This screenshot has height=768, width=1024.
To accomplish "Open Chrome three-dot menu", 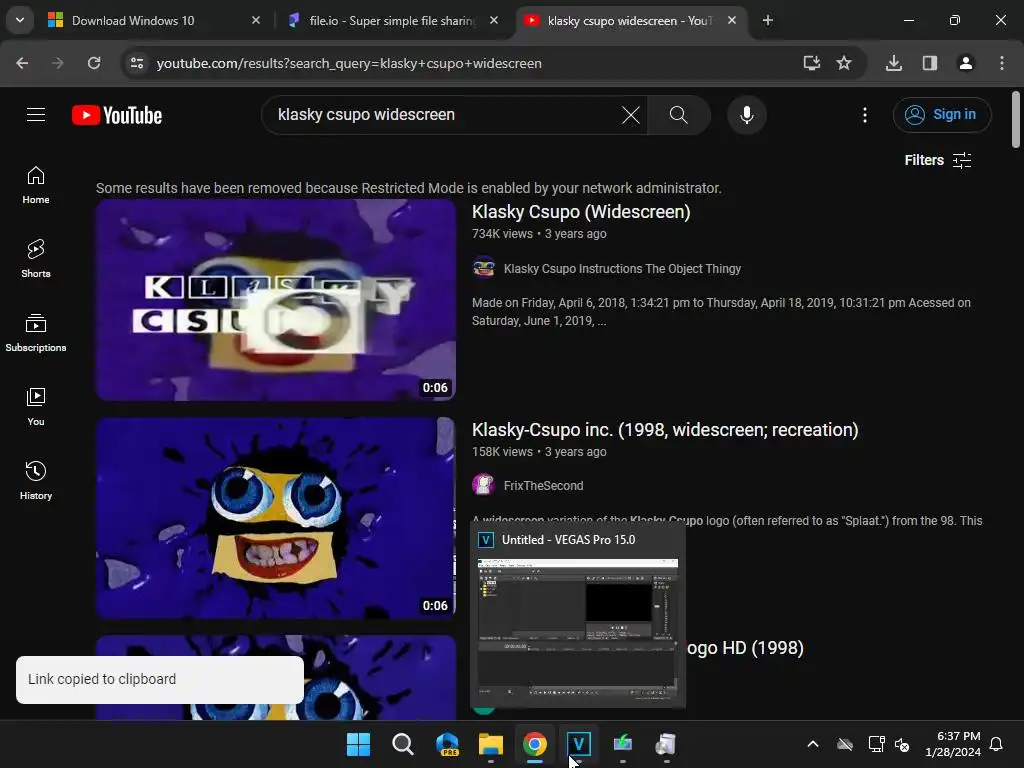I will [x=1002, y=63].
